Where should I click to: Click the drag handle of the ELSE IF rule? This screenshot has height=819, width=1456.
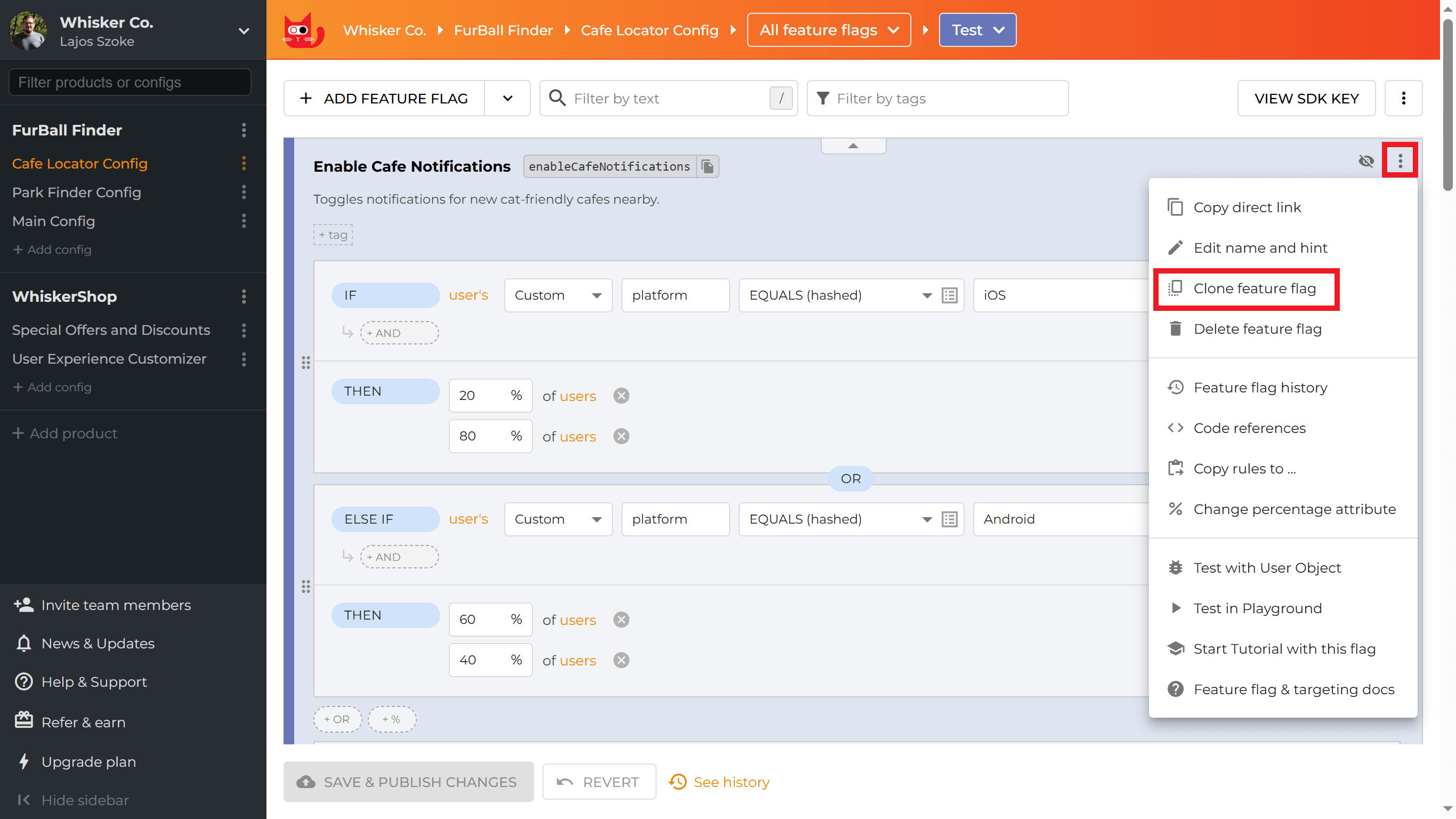pos(306,587)
